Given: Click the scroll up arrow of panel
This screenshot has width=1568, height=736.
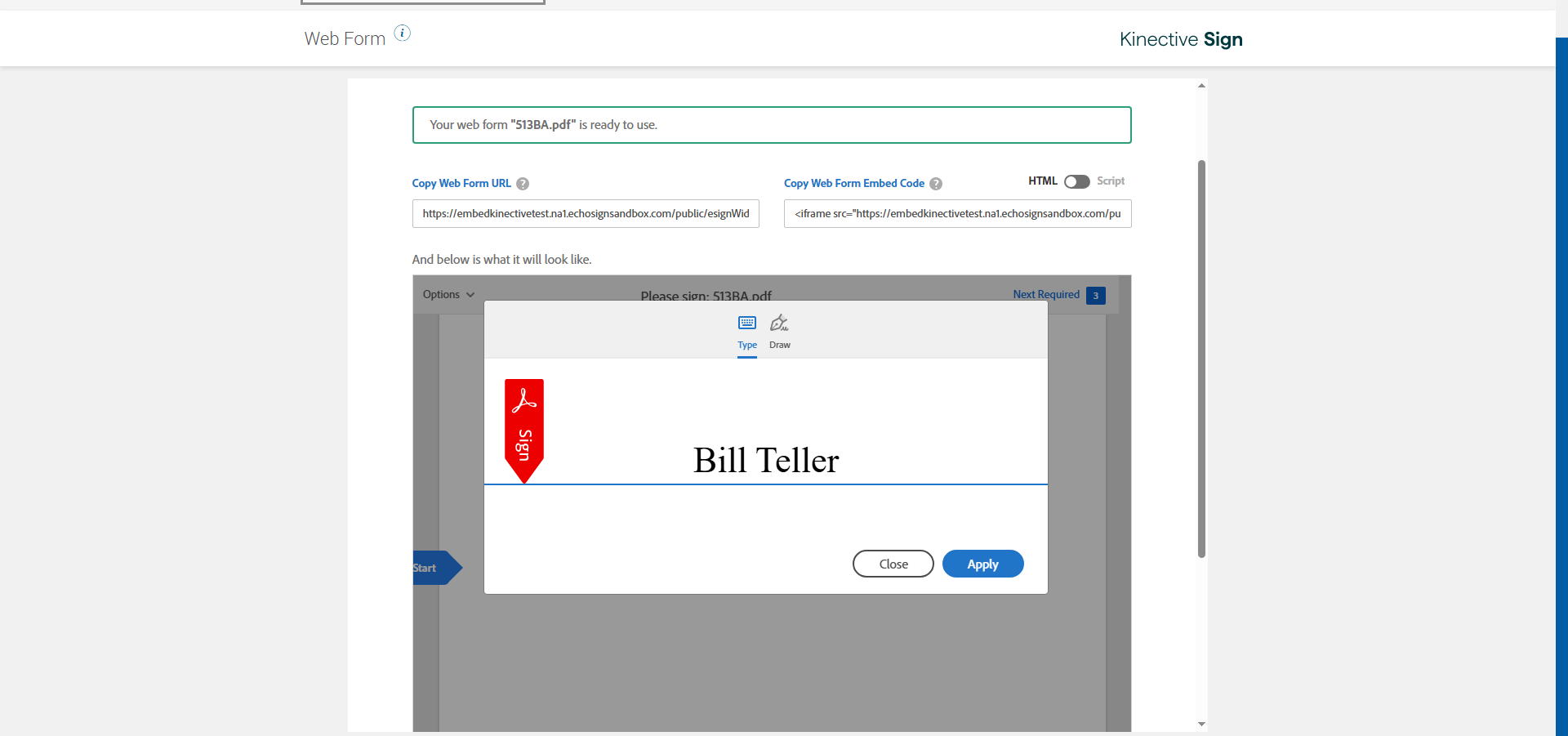Looking at the screenshot, I should click(x=1201, y=86).
